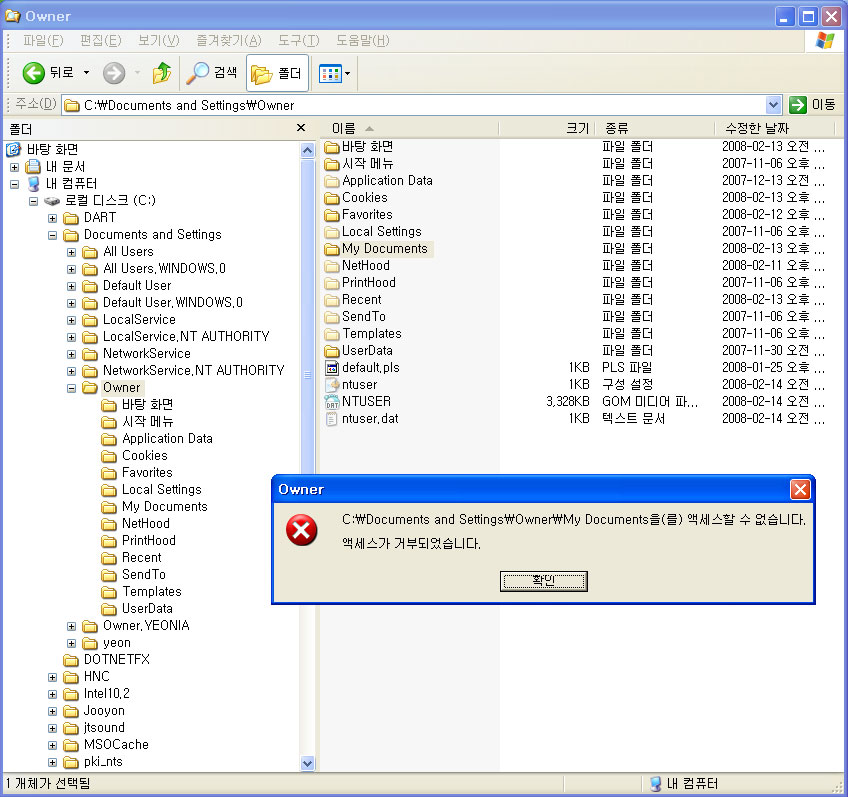848x797 pixels.
Task: Expand the 내 문서 tree node
Action: (15, 167)
